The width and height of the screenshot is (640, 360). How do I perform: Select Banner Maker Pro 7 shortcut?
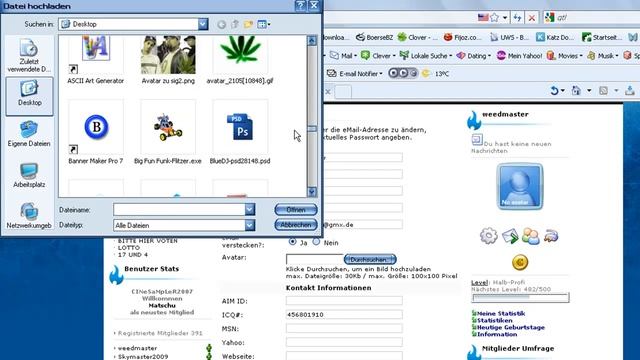(x=96, y=132)
